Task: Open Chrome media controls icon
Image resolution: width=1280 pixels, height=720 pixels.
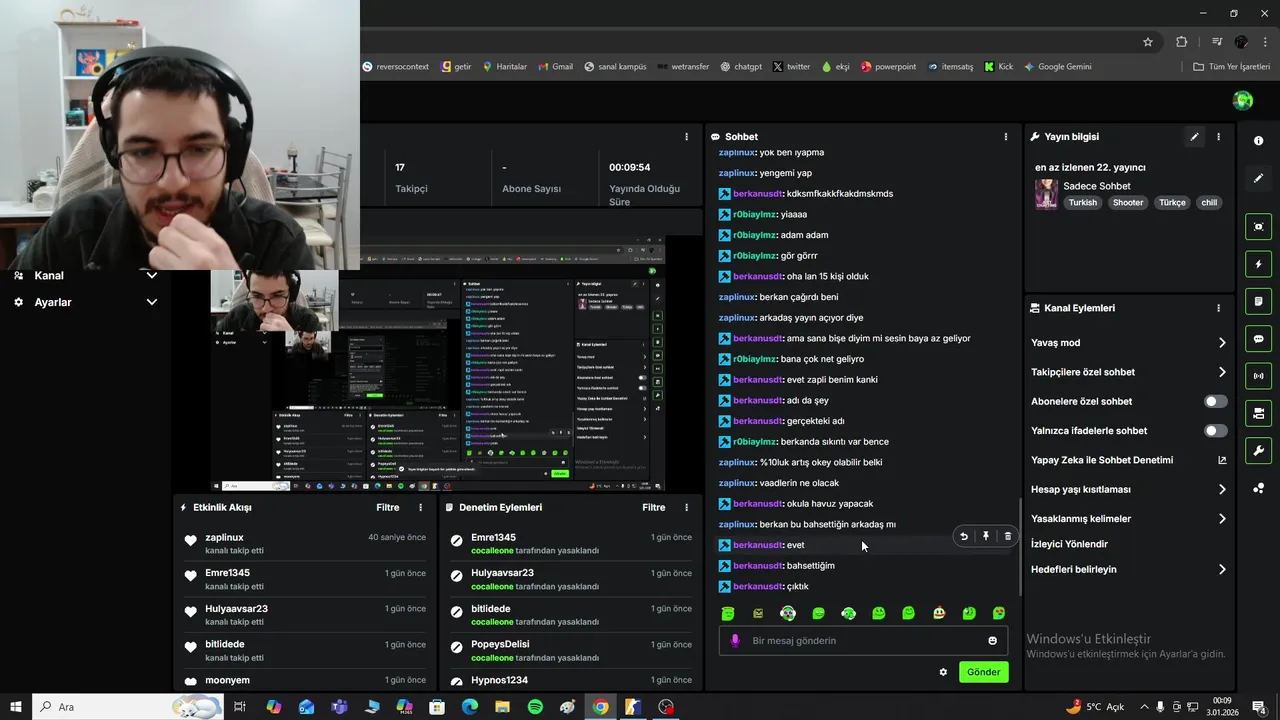Action: pos(1217,42)
